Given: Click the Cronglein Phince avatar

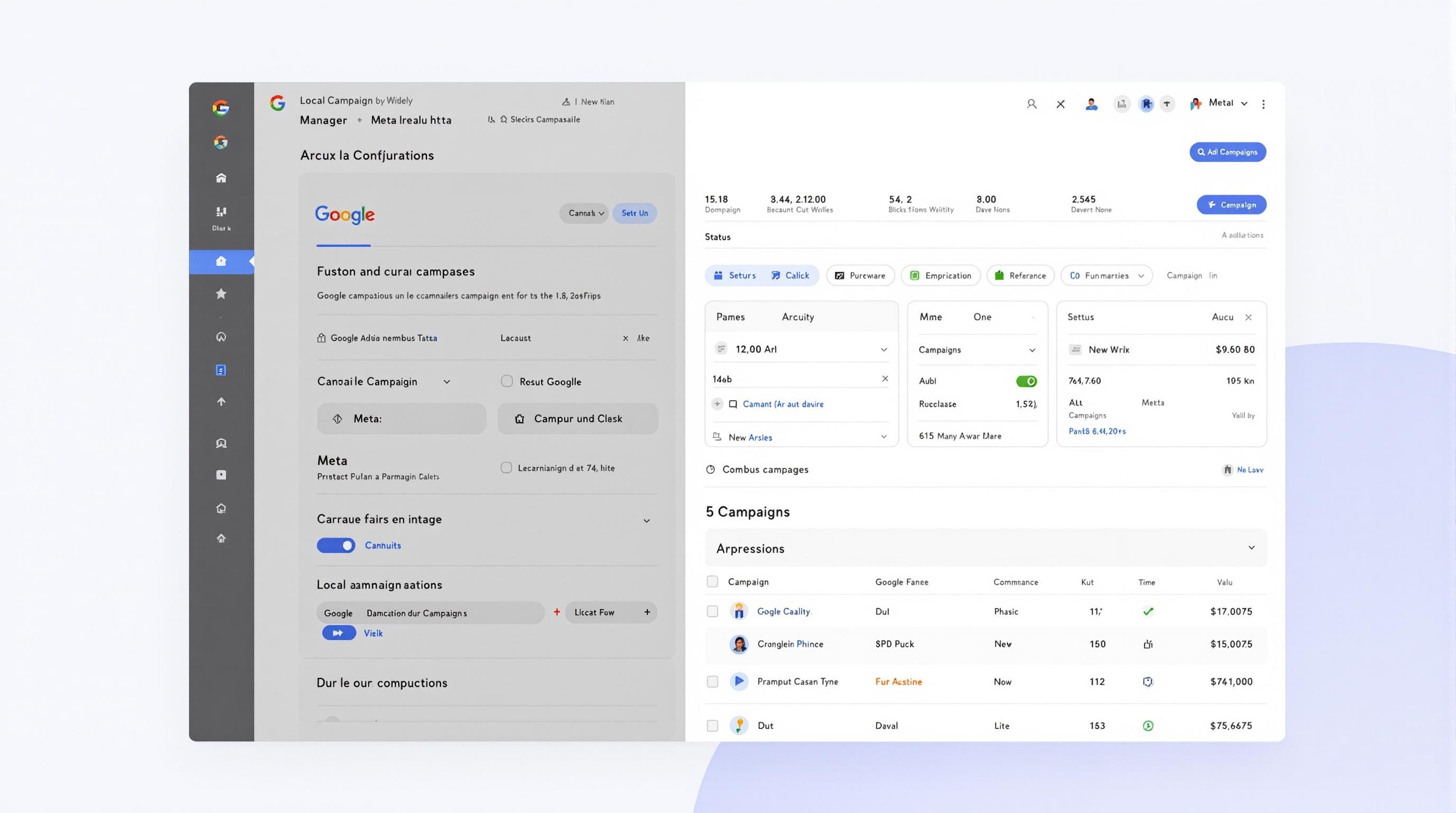Looking at the screenshot, I should [739, 644].
